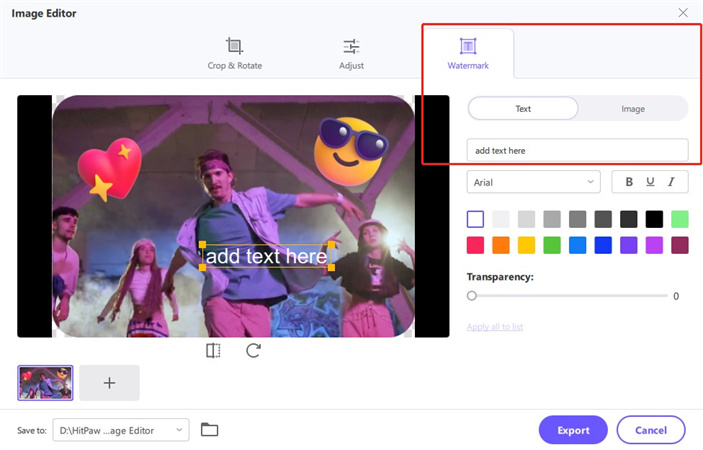Switch watermark type to Text

523,109
